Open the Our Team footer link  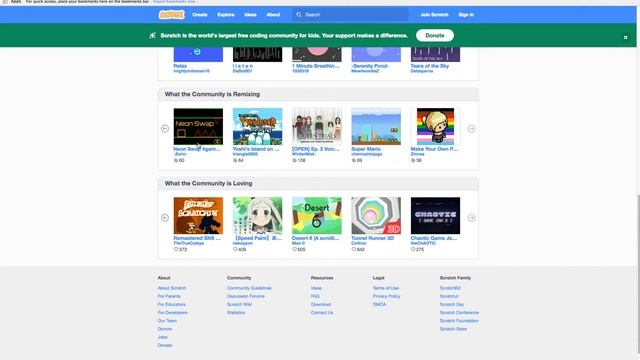(x=167, y=321)
